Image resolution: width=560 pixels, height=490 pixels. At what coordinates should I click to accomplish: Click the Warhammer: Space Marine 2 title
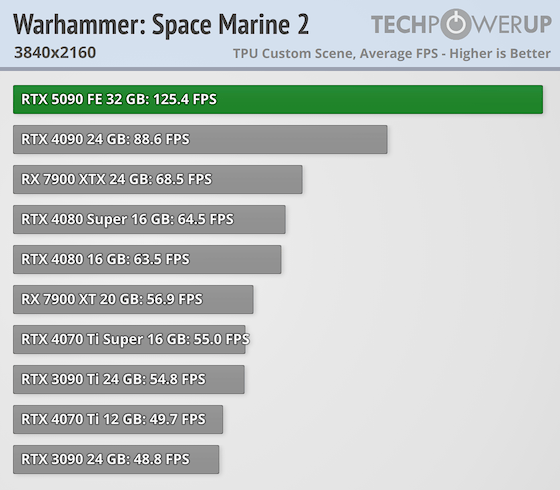click(161, 25)
